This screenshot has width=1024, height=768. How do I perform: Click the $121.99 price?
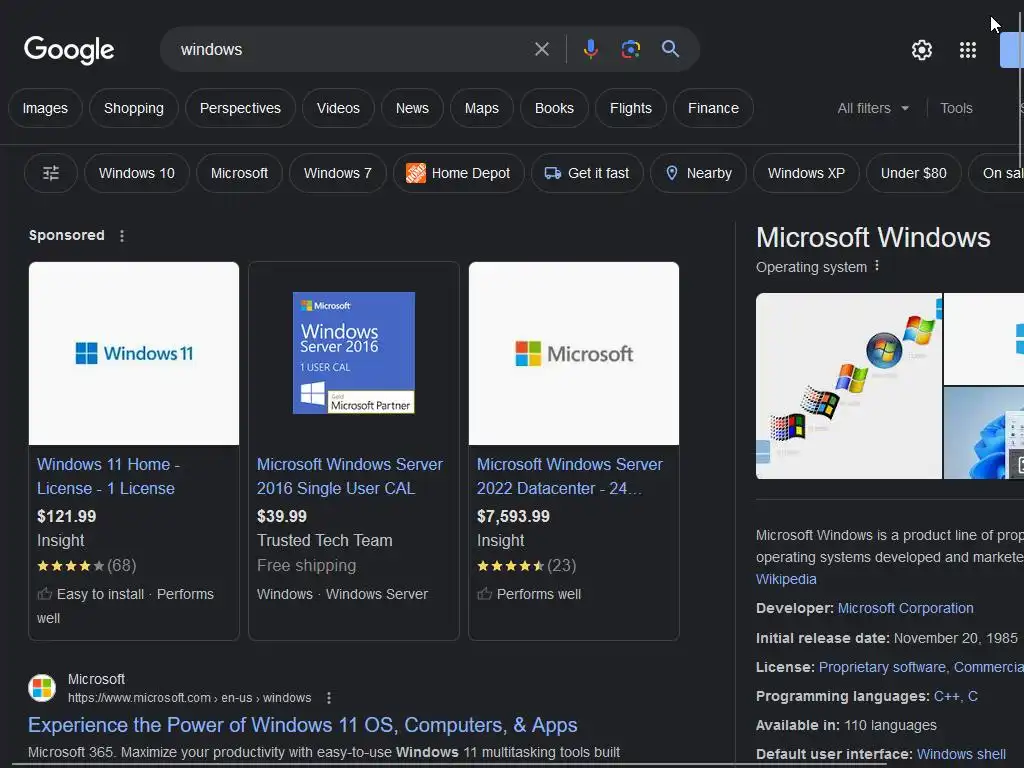click(67, 517)
